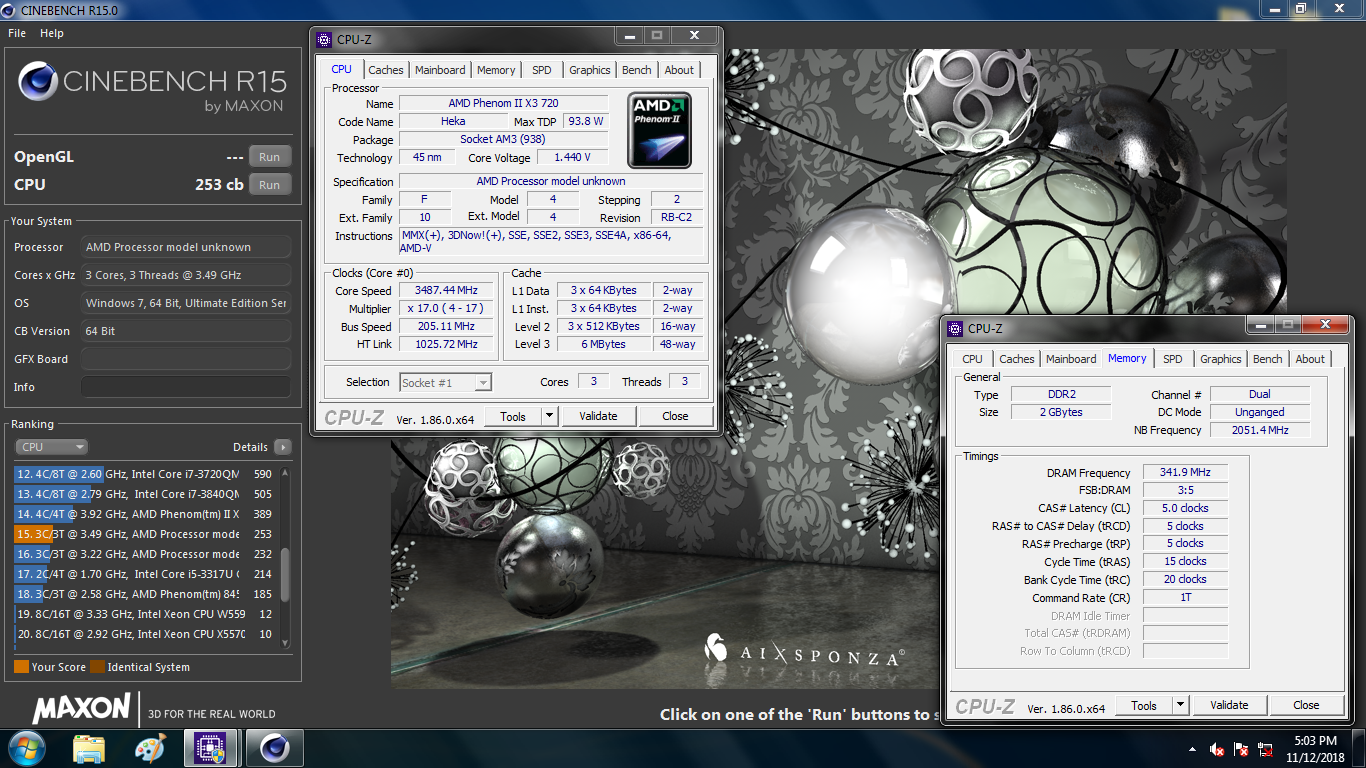Screen dimensions: 1366x768
Task: Click the Action Center flag tray icon
Action: [x=1241, y=749]
